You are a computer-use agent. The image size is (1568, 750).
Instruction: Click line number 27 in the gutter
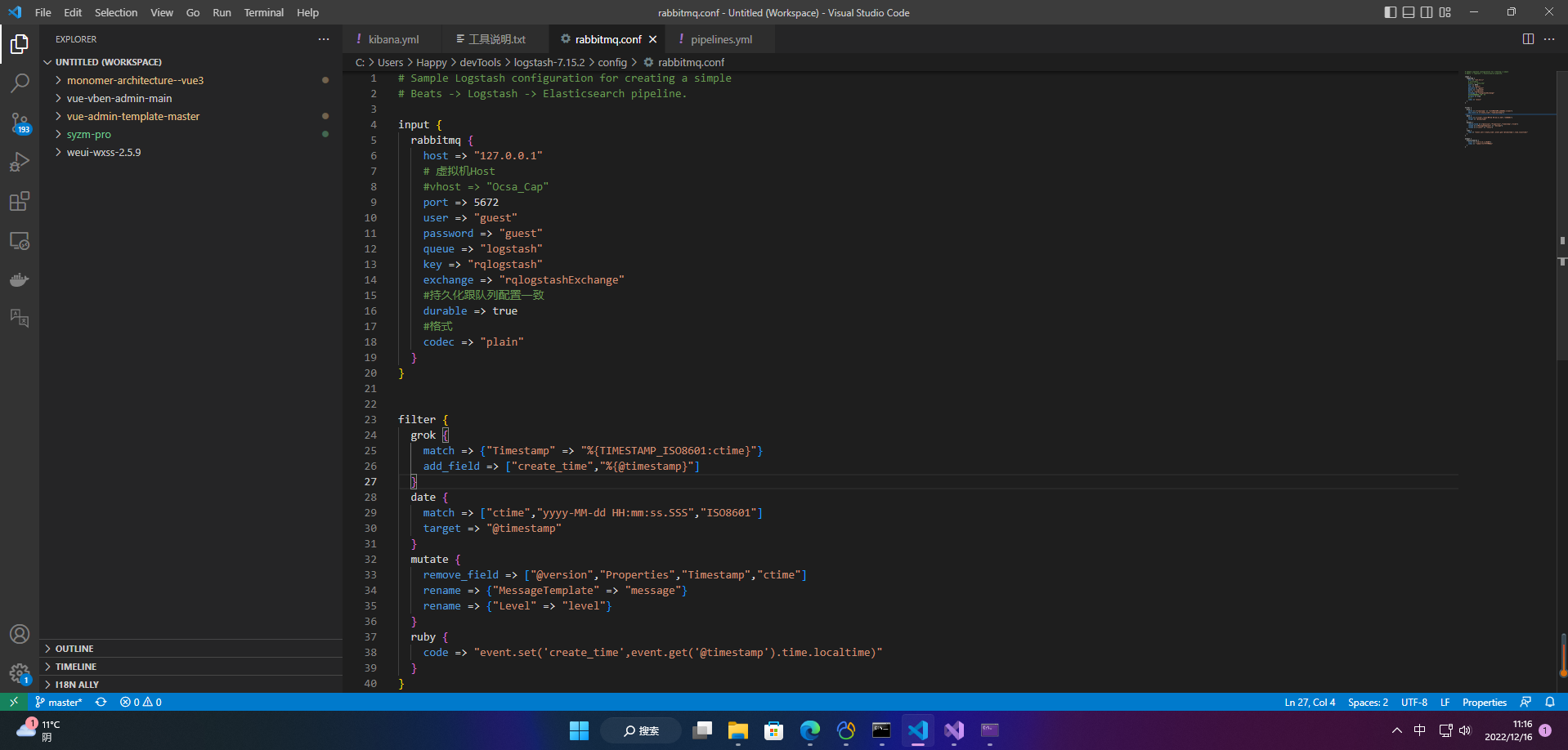coord(370,481)
